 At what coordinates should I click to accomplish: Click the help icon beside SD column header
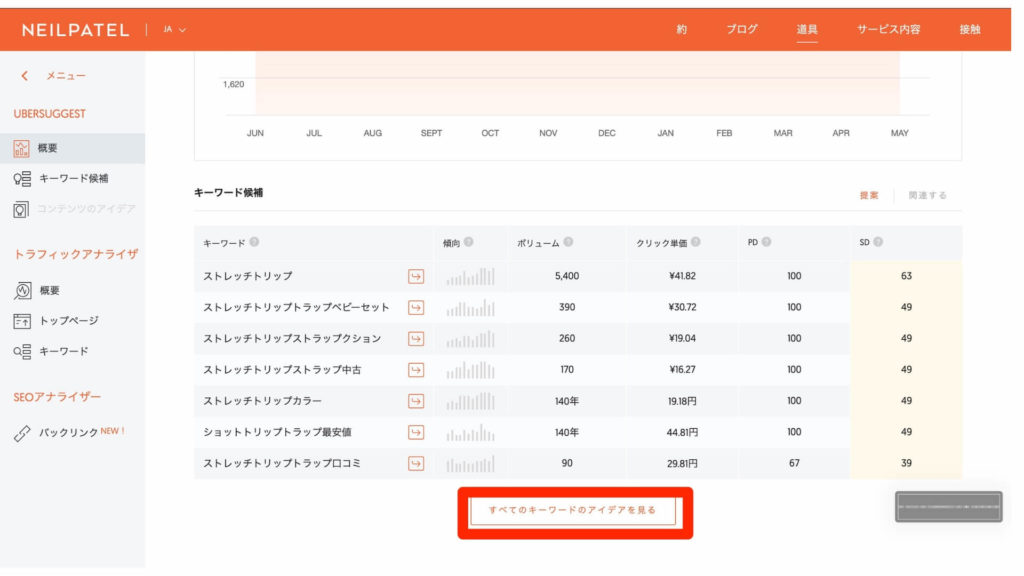[x=878, y=242]
